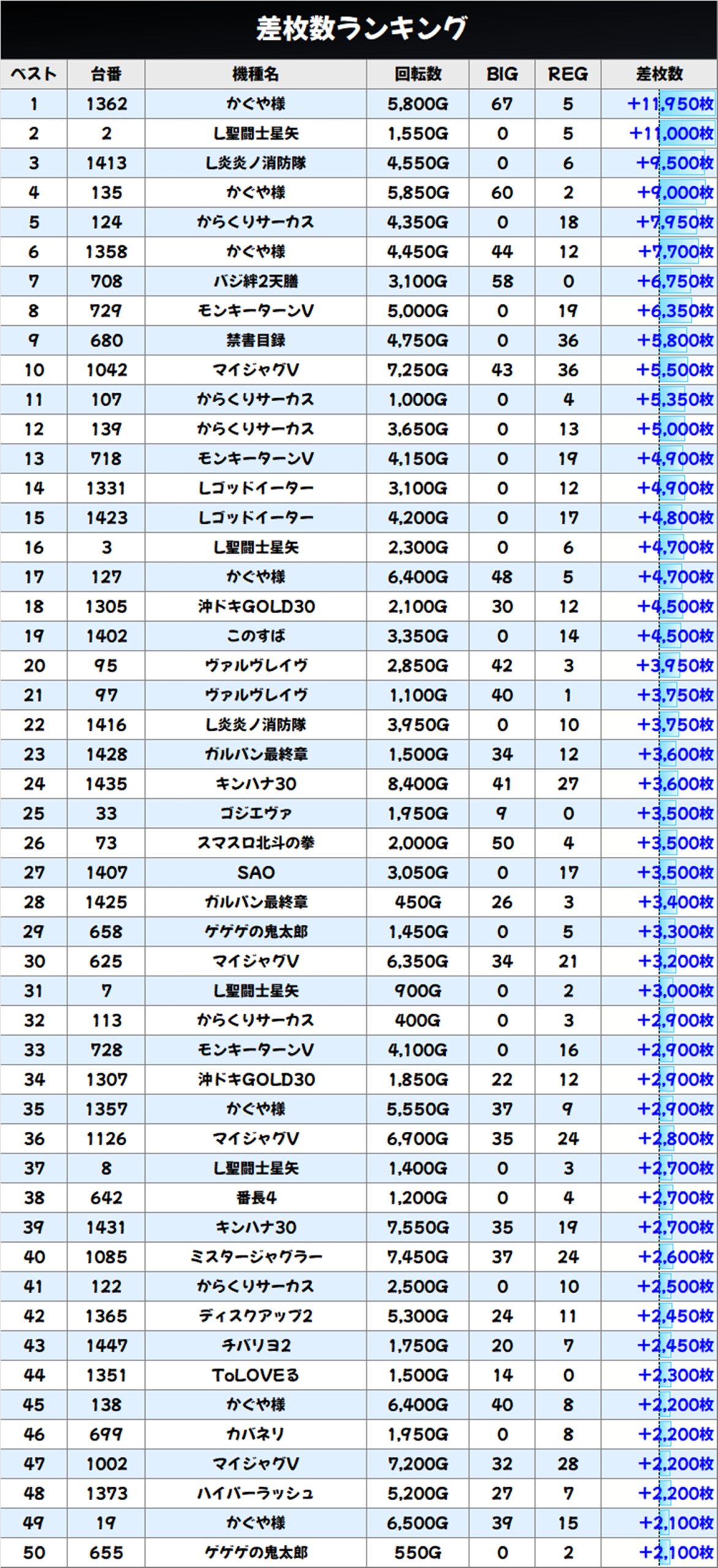Viewport: 718px width, 1568px height.
Task: Click the バジ絆2天膳 machine name
Action: click(x=255, y=281)
